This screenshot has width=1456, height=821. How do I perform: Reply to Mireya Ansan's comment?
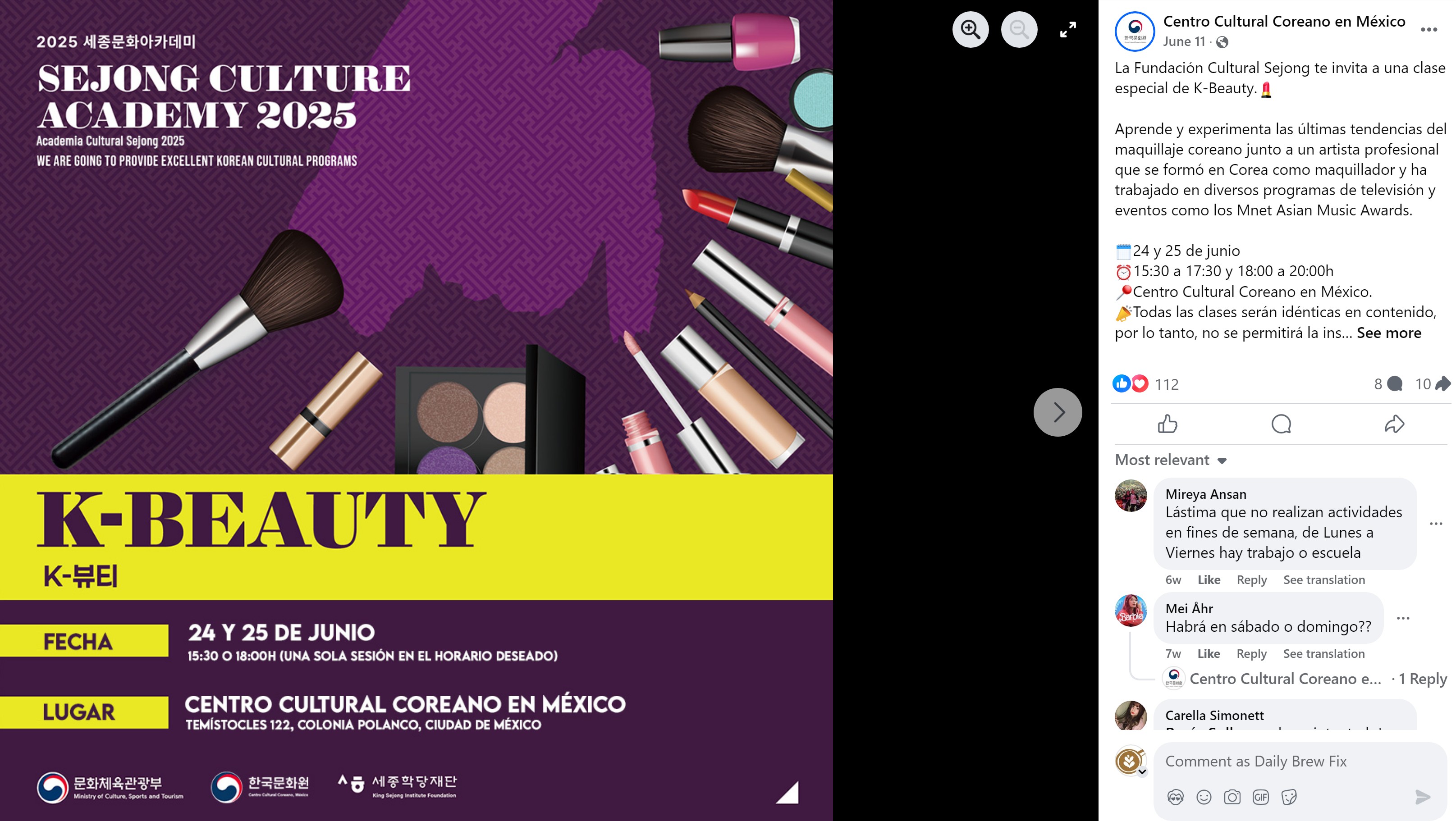pyautogui.click(x=1251, y=580)
